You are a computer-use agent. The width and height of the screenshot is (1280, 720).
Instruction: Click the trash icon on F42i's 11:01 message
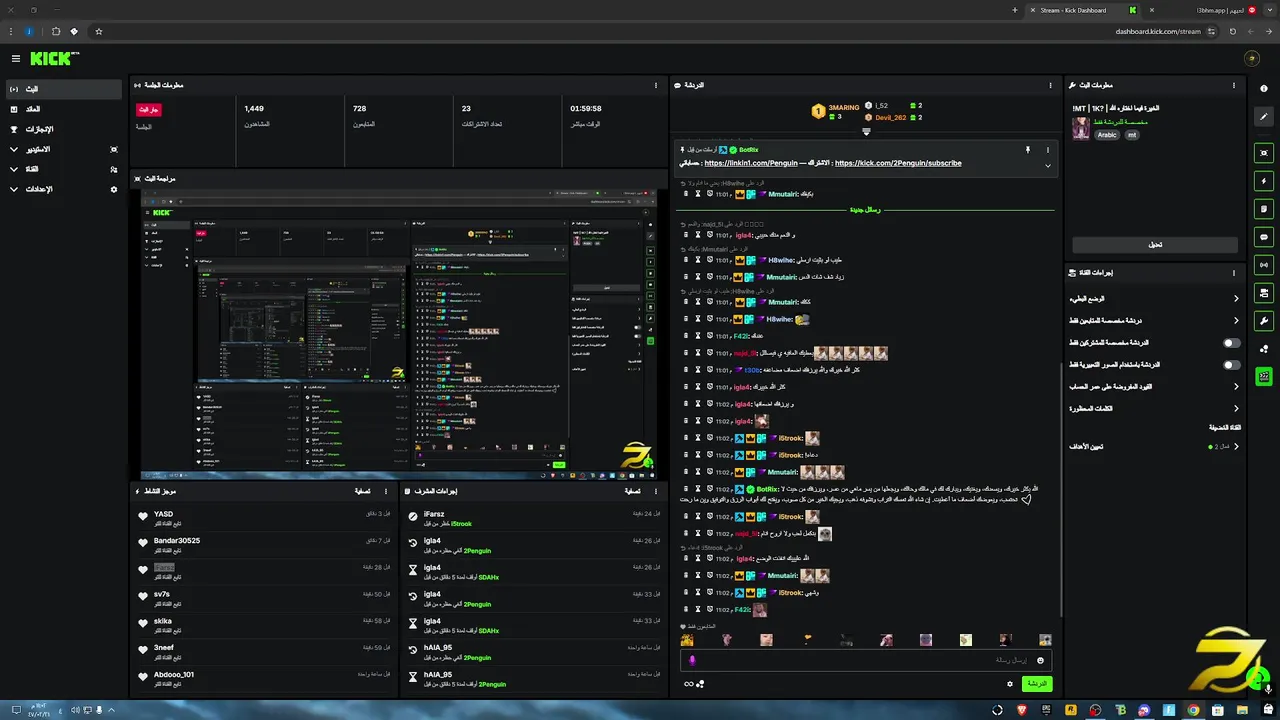pos(685,336)
